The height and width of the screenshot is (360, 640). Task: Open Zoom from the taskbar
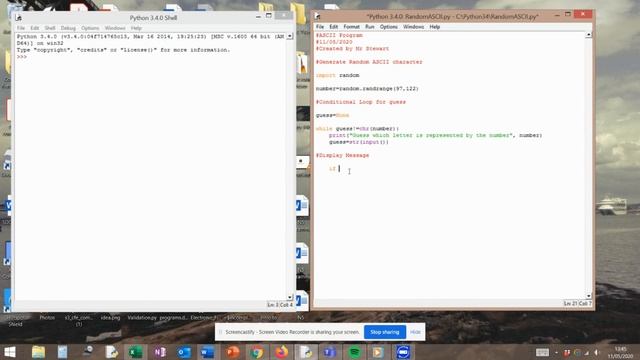tap(403, 352)
